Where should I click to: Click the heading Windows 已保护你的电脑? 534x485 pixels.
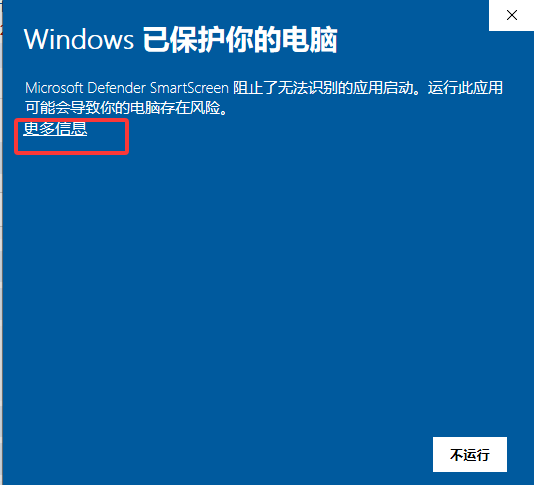coord(180,40)
